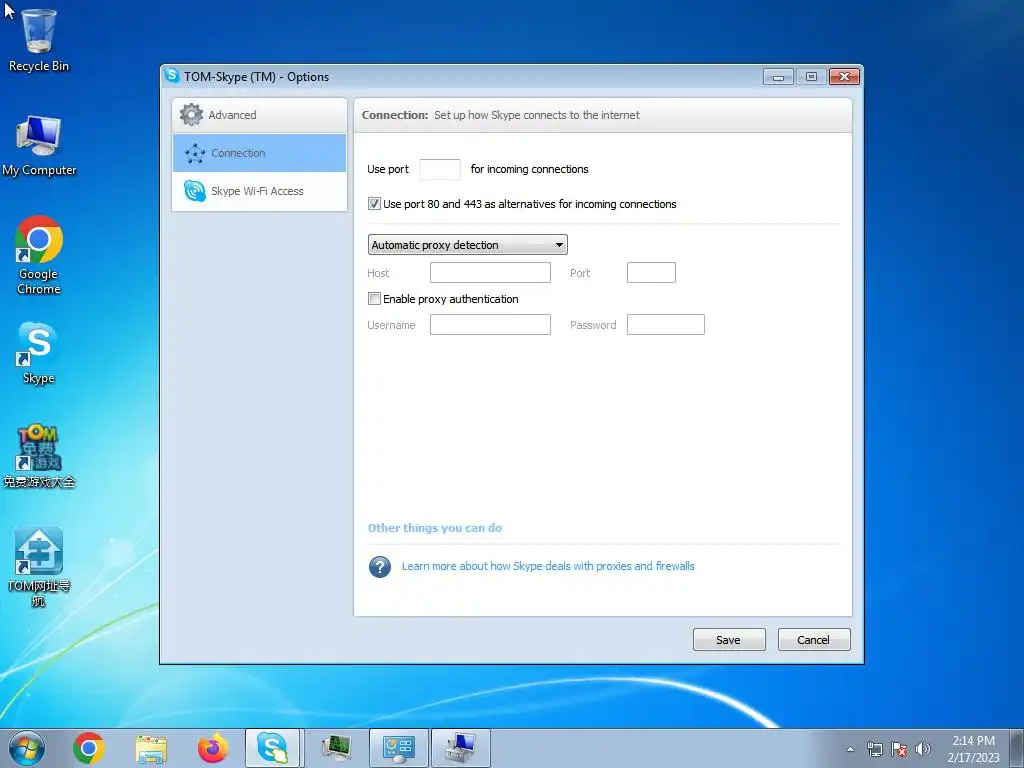
Task: Open the Automatic proxy detection dropdown
Action: pyautogui.click(x=468, y=245)
